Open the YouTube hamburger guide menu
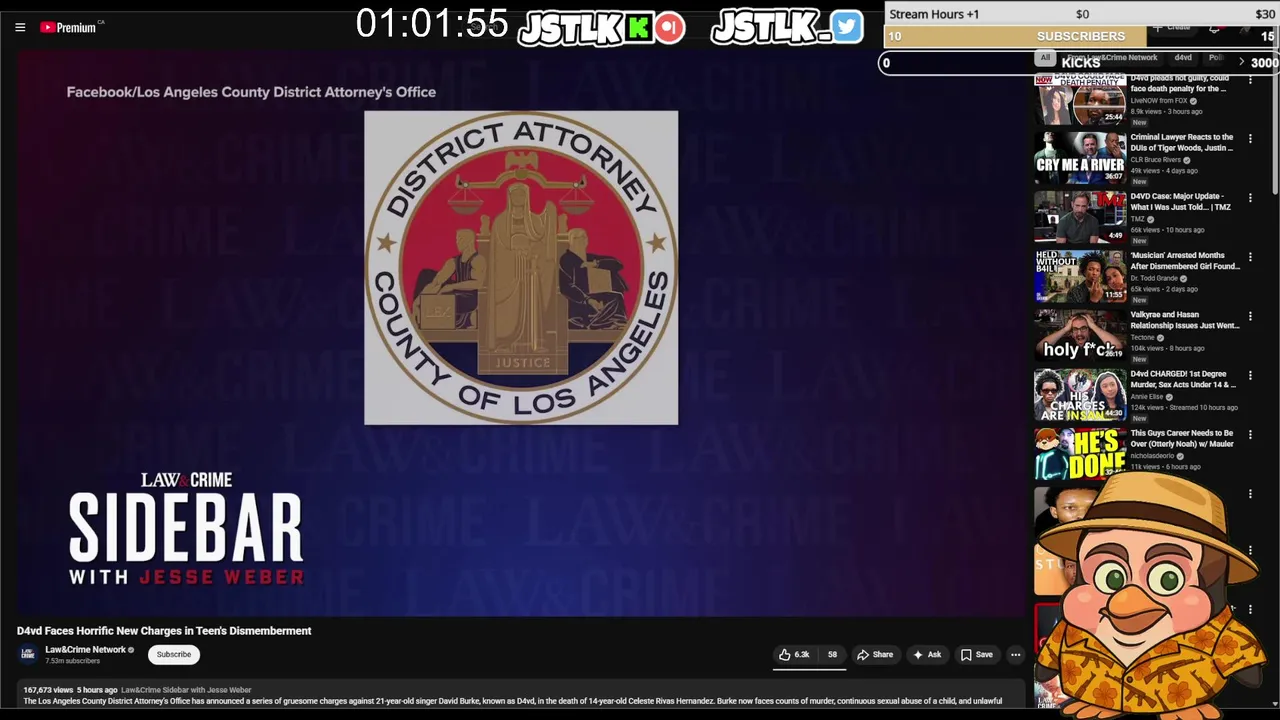Viewport: 1280px width, 720px height. (20, 27)
